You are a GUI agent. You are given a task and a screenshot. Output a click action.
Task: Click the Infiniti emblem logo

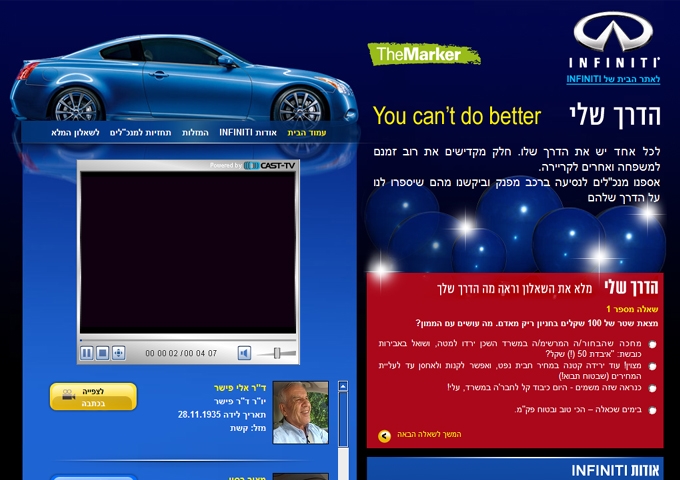coord(613,31)
